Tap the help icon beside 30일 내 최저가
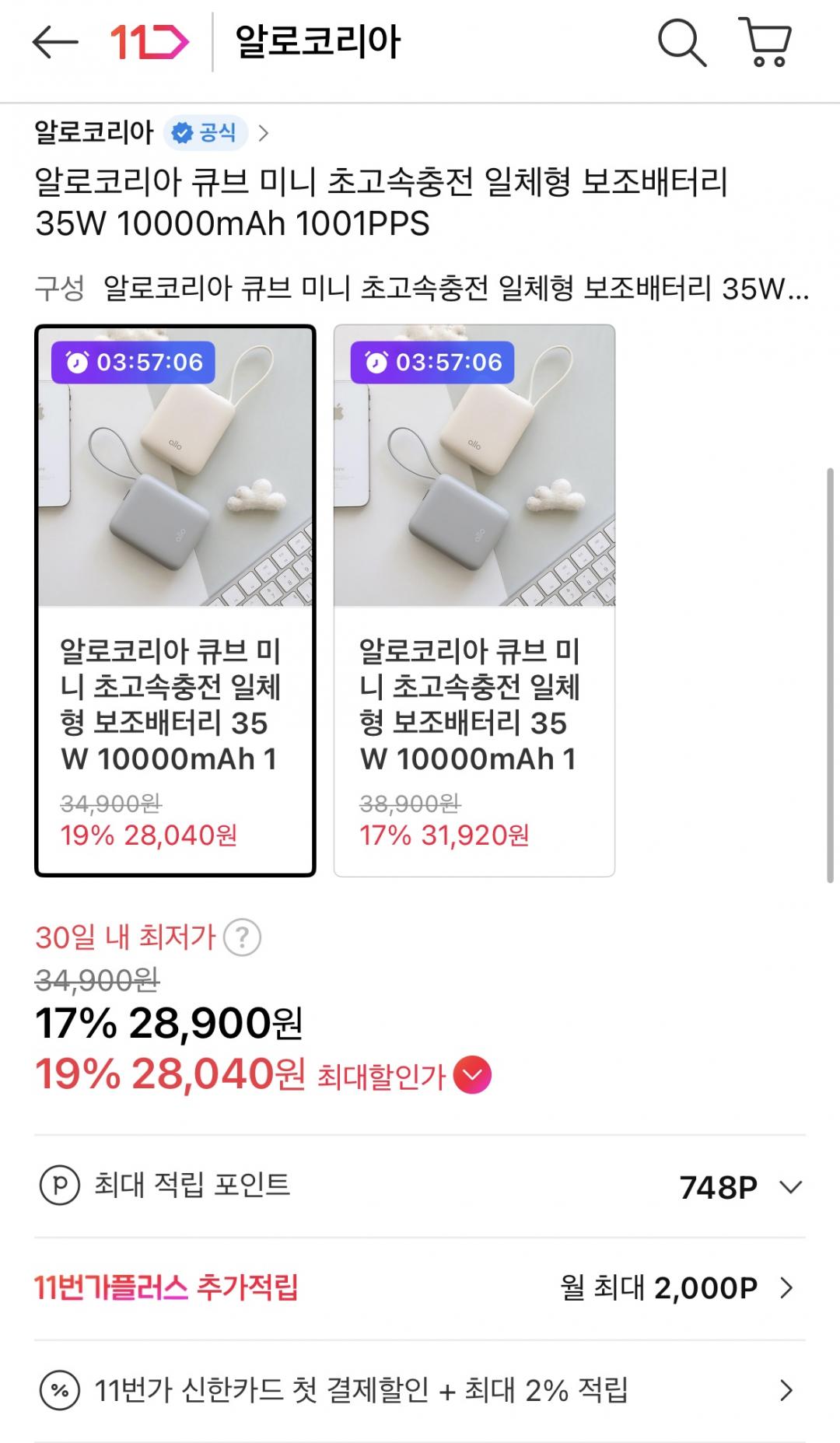Screen dimensions: 840x1443 [x=242, y=938]
